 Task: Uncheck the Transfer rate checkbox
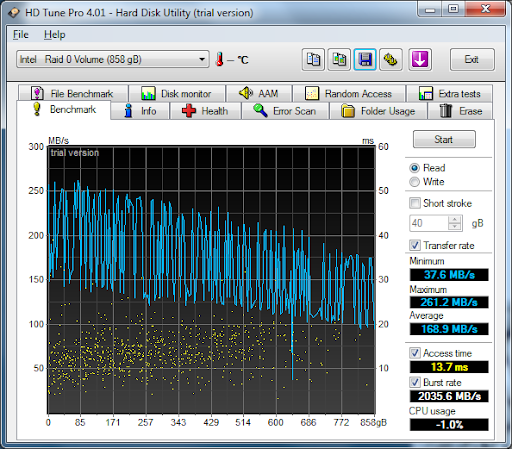pyautogui.click(x=415, y=245)
